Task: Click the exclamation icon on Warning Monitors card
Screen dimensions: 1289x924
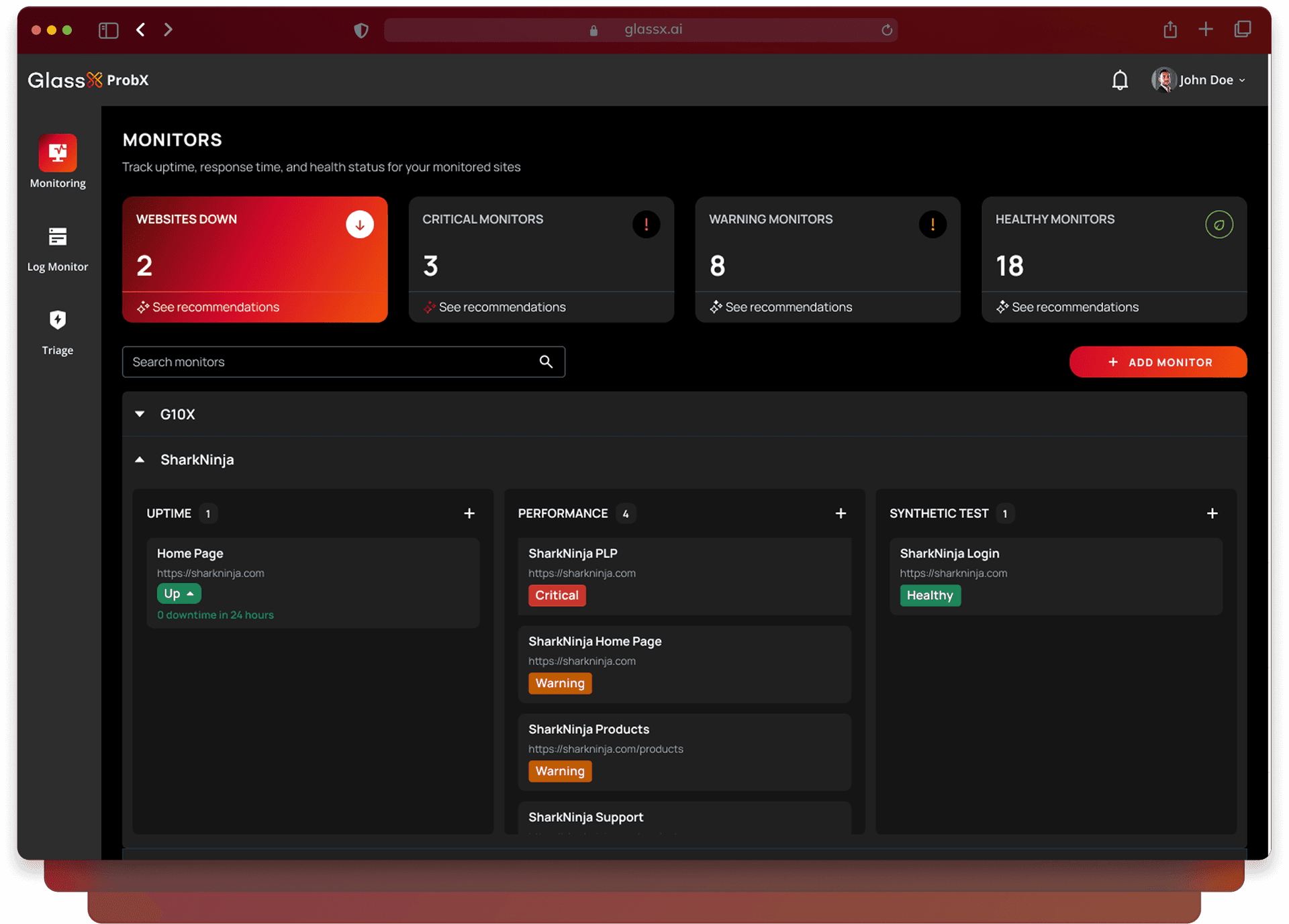Action: click(933, 225)
